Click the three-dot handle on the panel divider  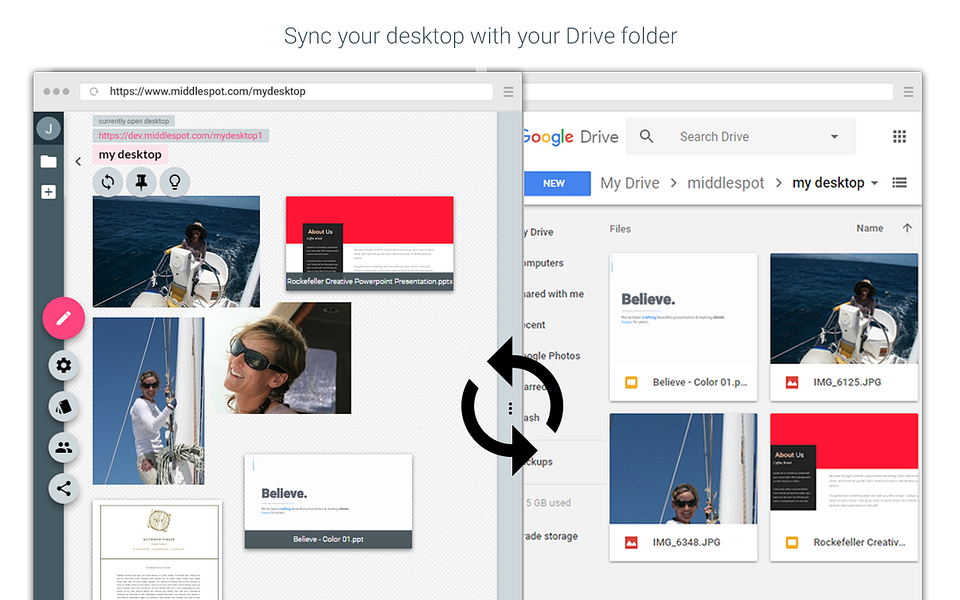[x=511, y=409]
